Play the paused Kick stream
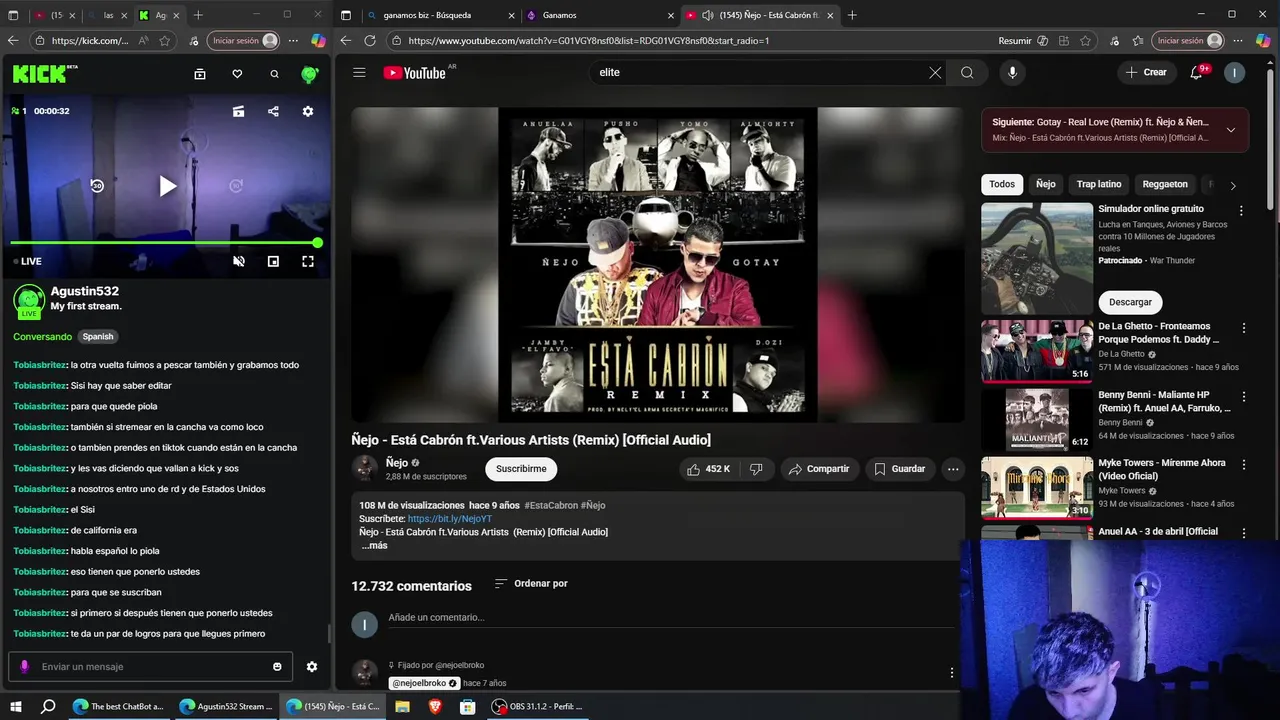The width and height of the screenshot is (1280, 720). [168, 186]
